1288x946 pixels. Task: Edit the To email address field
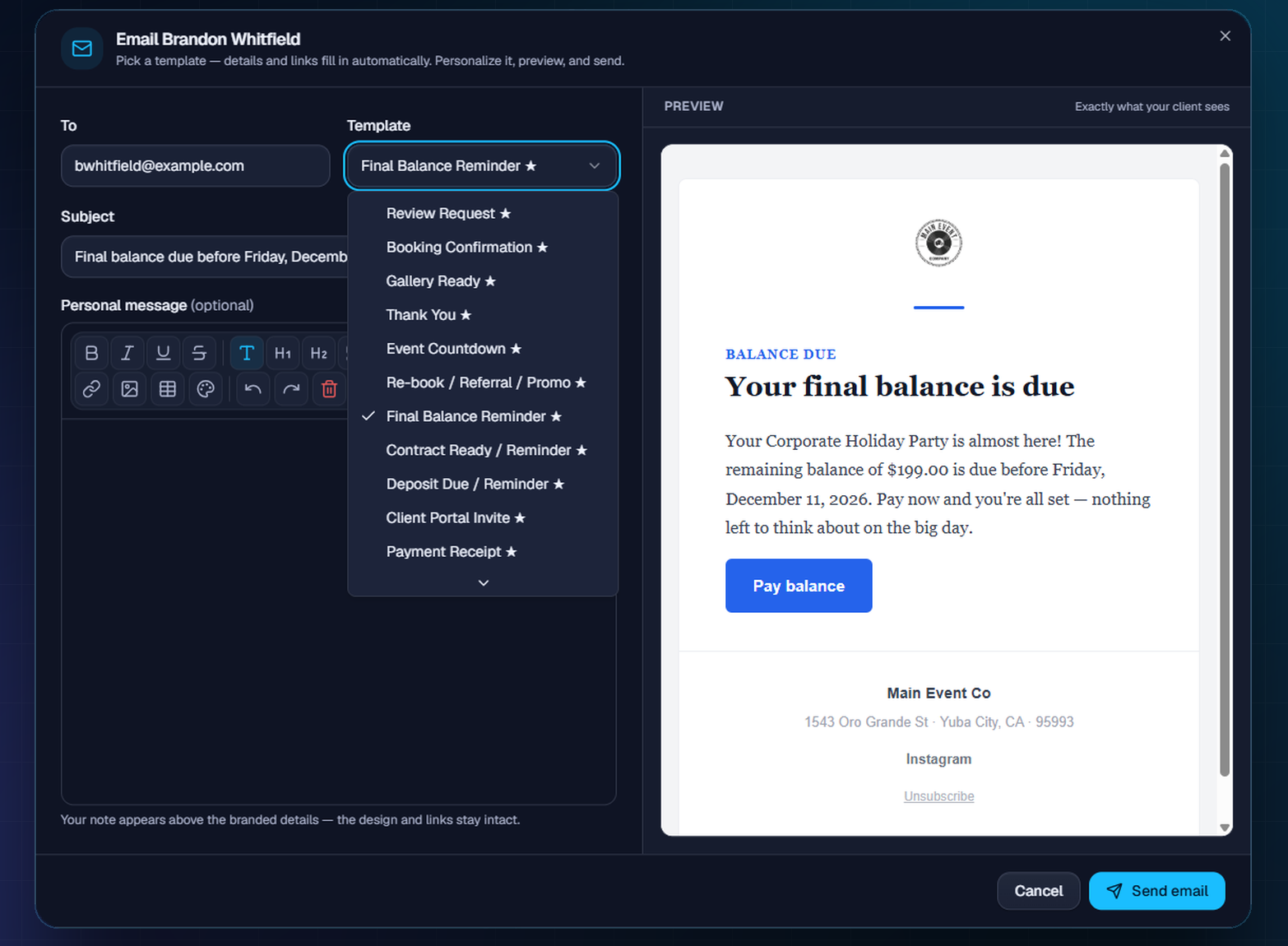(x=195, y=166)
